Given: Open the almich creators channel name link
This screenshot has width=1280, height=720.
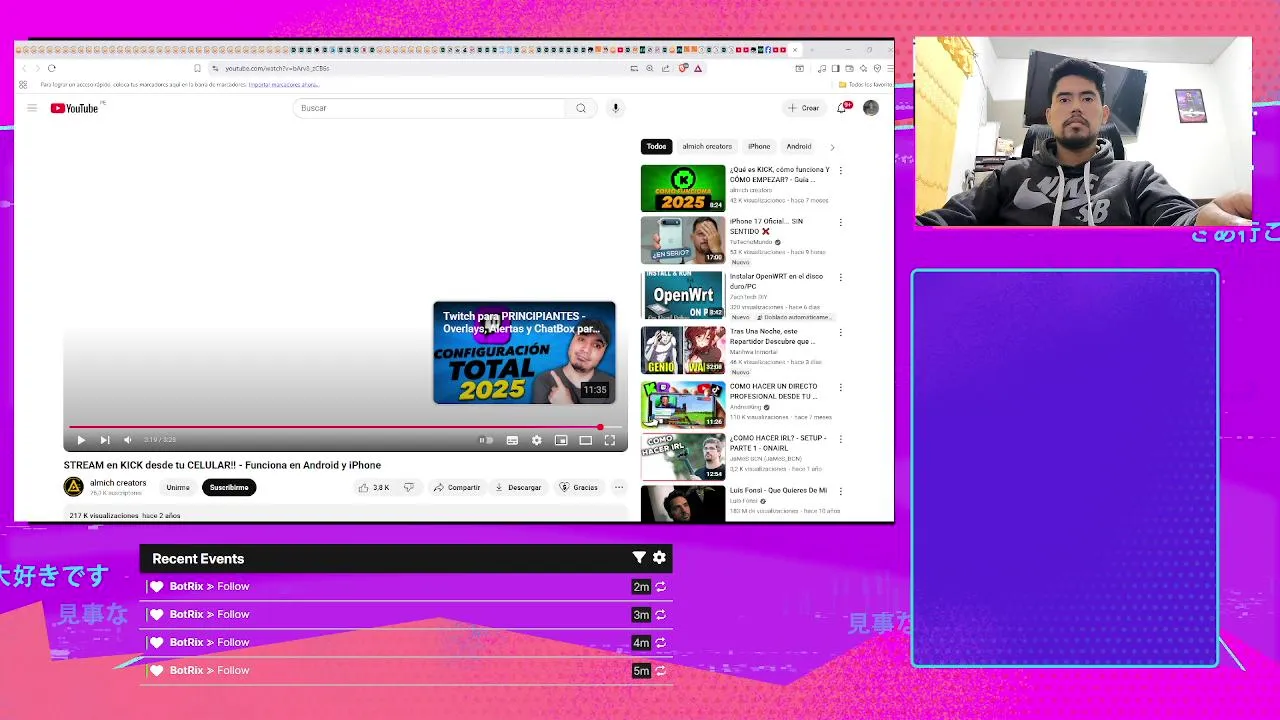Looking at the screenshot, I should [118, 483].
